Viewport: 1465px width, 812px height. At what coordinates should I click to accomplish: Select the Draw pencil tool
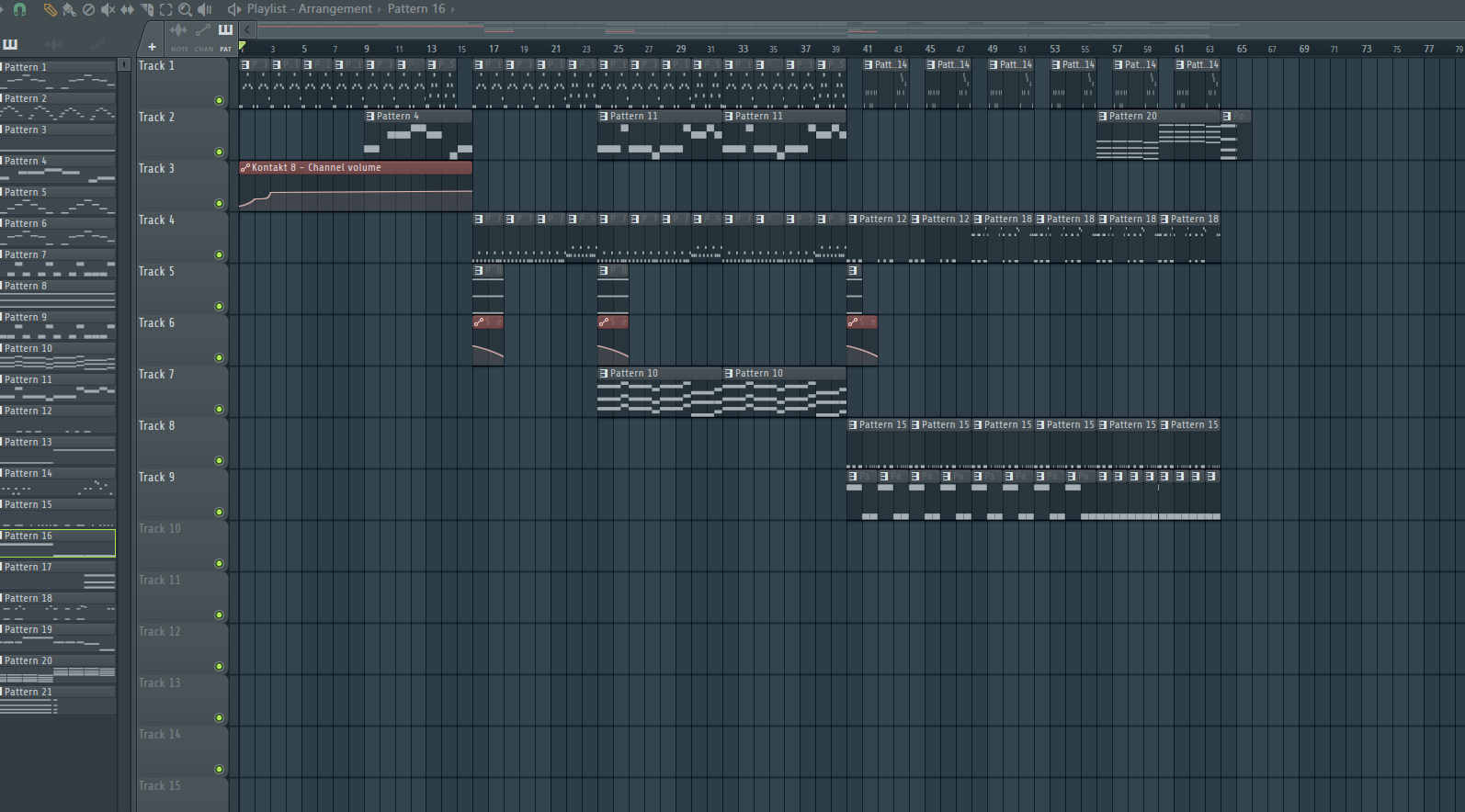click(50, 9)
